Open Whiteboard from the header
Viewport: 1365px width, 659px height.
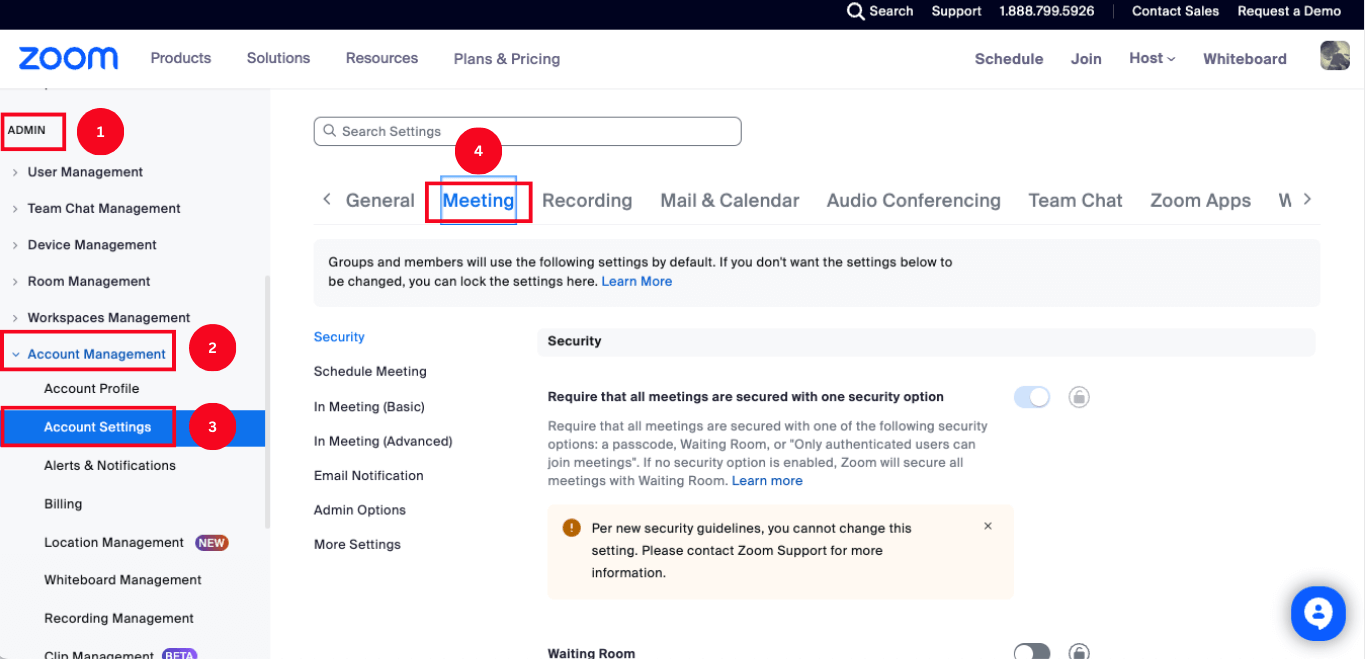point(1245,59)
